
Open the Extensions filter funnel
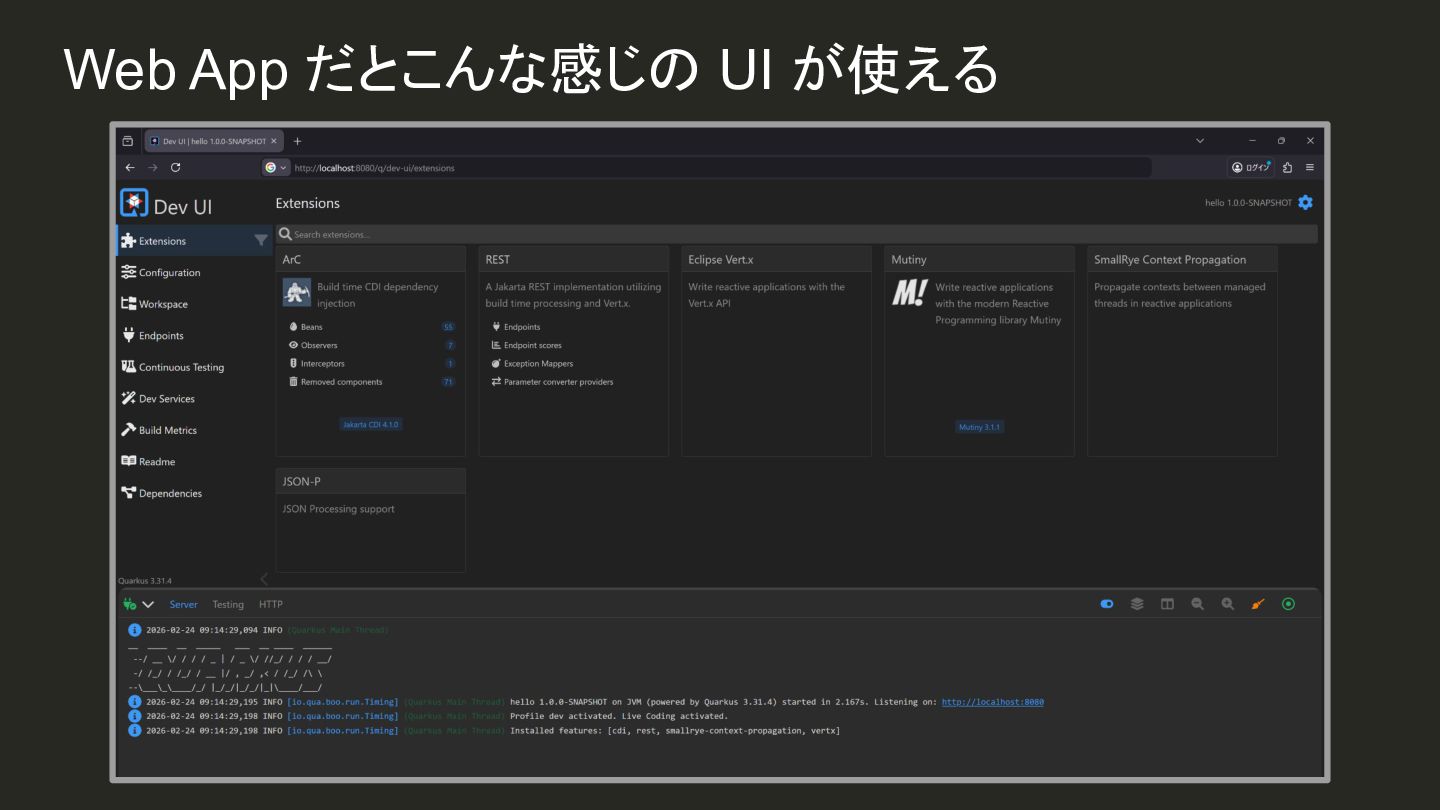pyautogui.click(x=261, y=241)
